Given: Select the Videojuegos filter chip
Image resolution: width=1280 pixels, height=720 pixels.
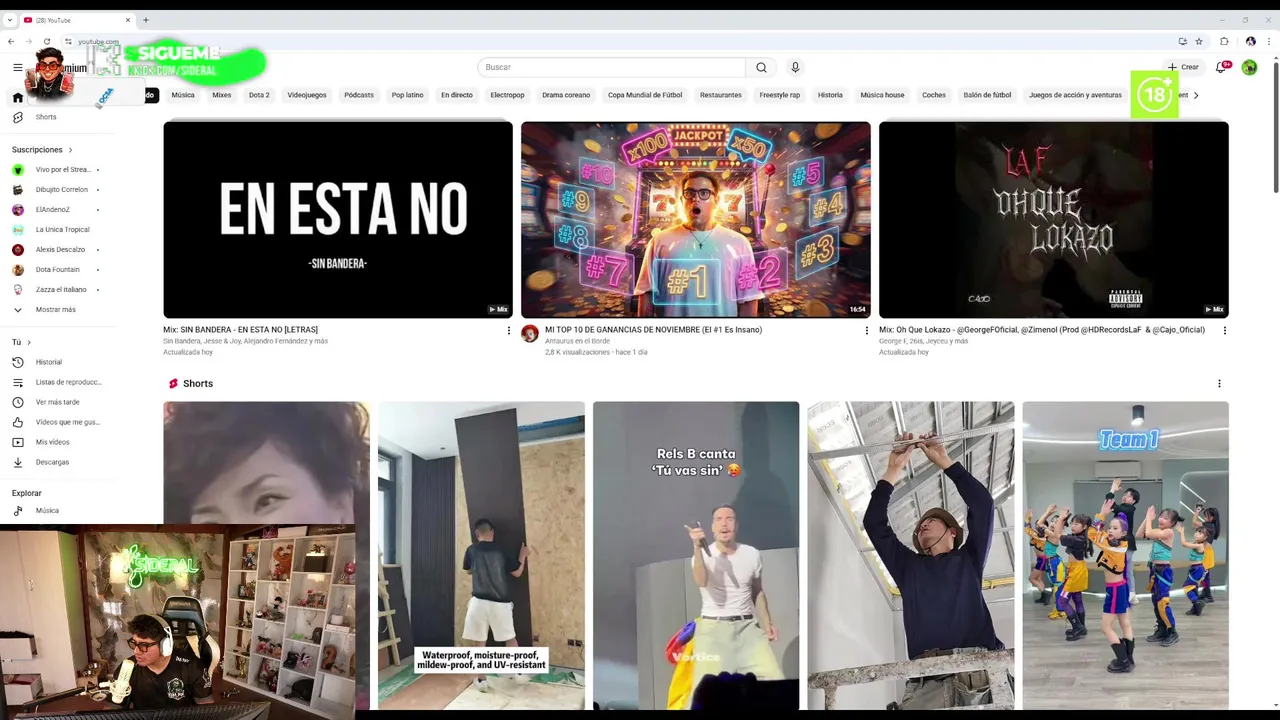Looking at the screenshot, I should pyautogui.click(x=307, y=95).
